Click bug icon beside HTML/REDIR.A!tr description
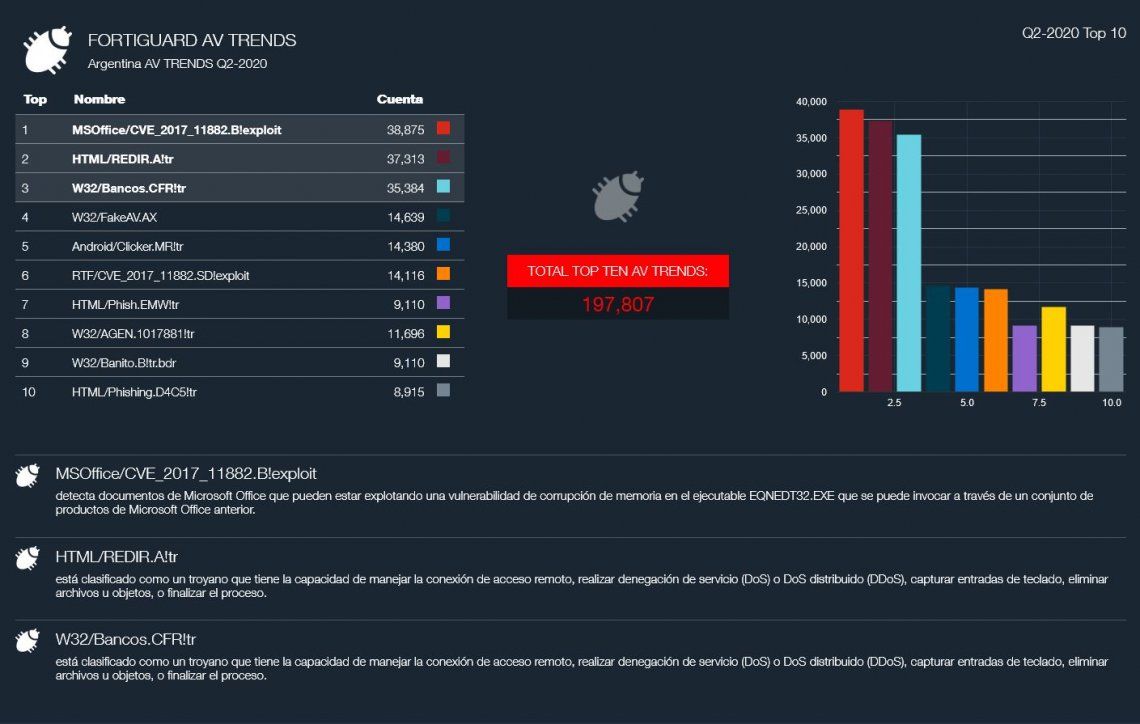 28,558
